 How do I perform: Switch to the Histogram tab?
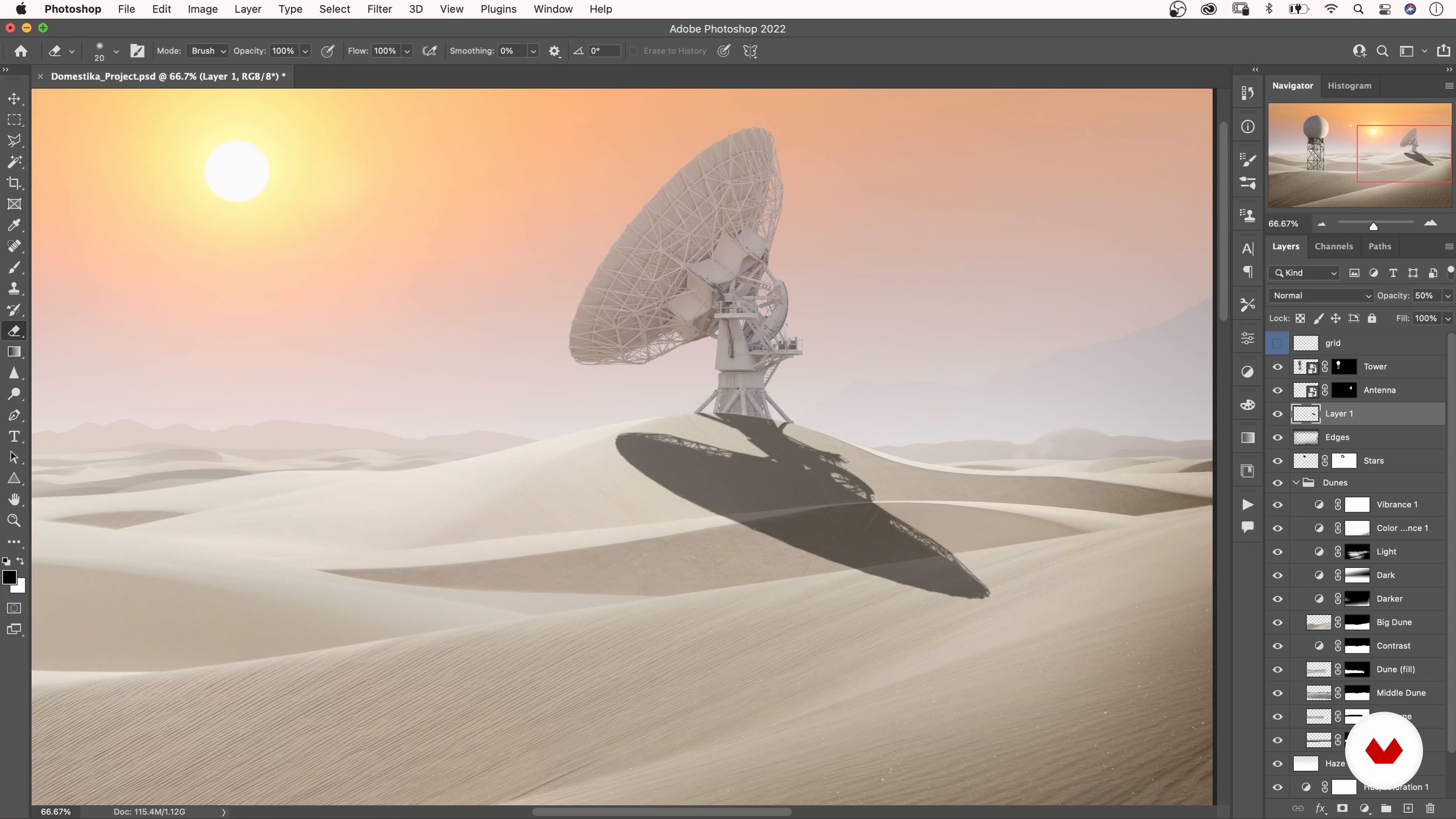pos(1349,85)
